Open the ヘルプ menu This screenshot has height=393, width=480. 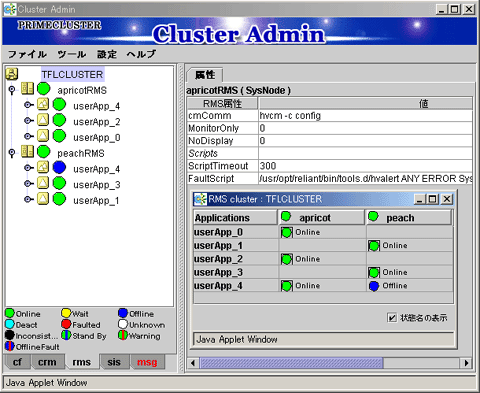tap(141, 54)
